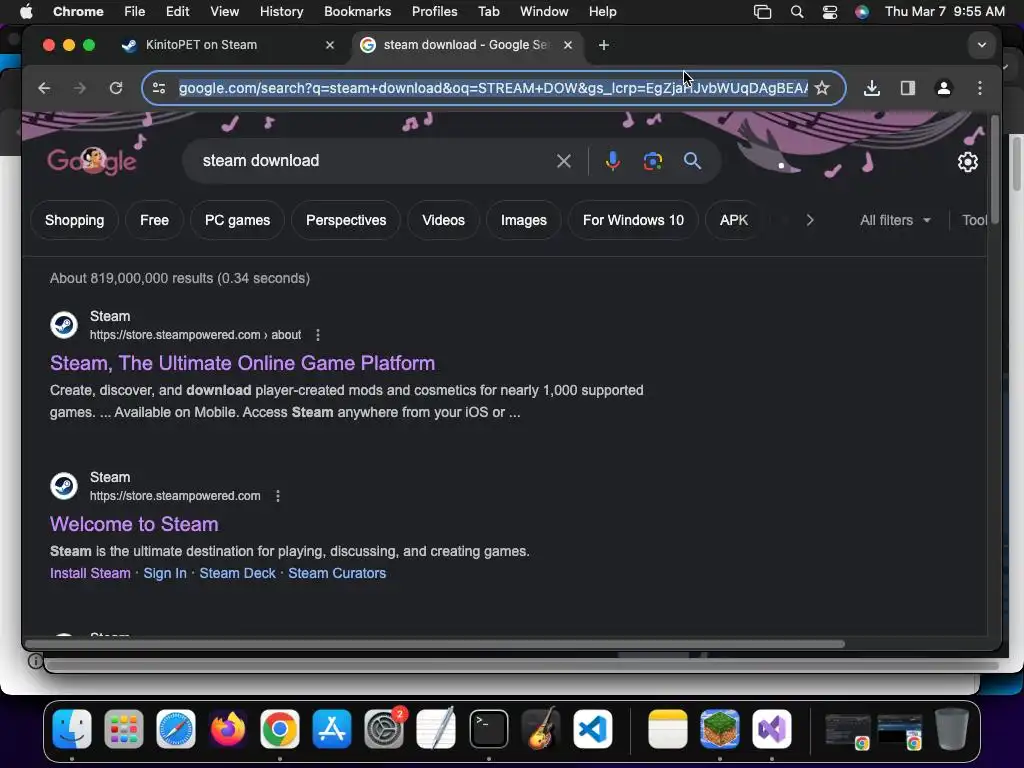Follow the Sign In sitelink
Viewport: 1024px width, 768px height.
165,573
